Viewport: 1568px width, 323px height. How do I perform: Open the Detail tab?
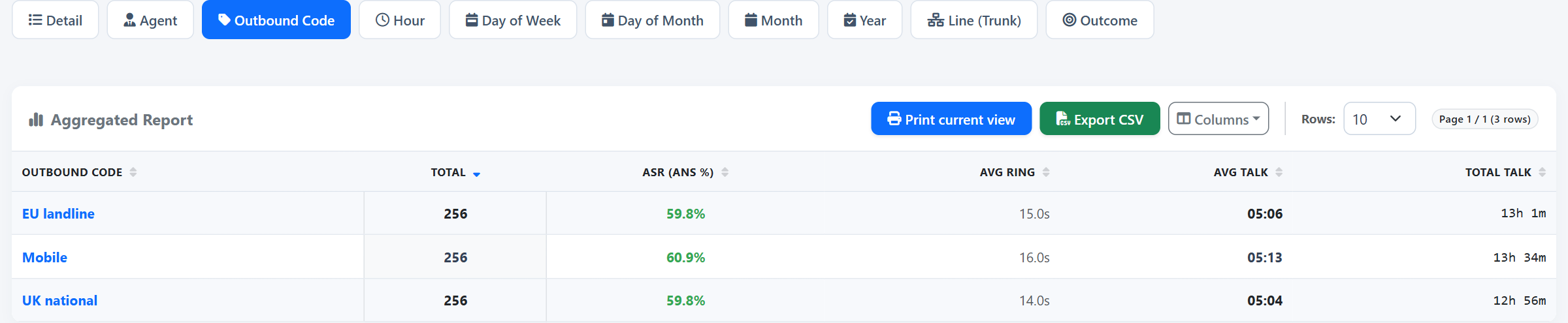(56, 20)
